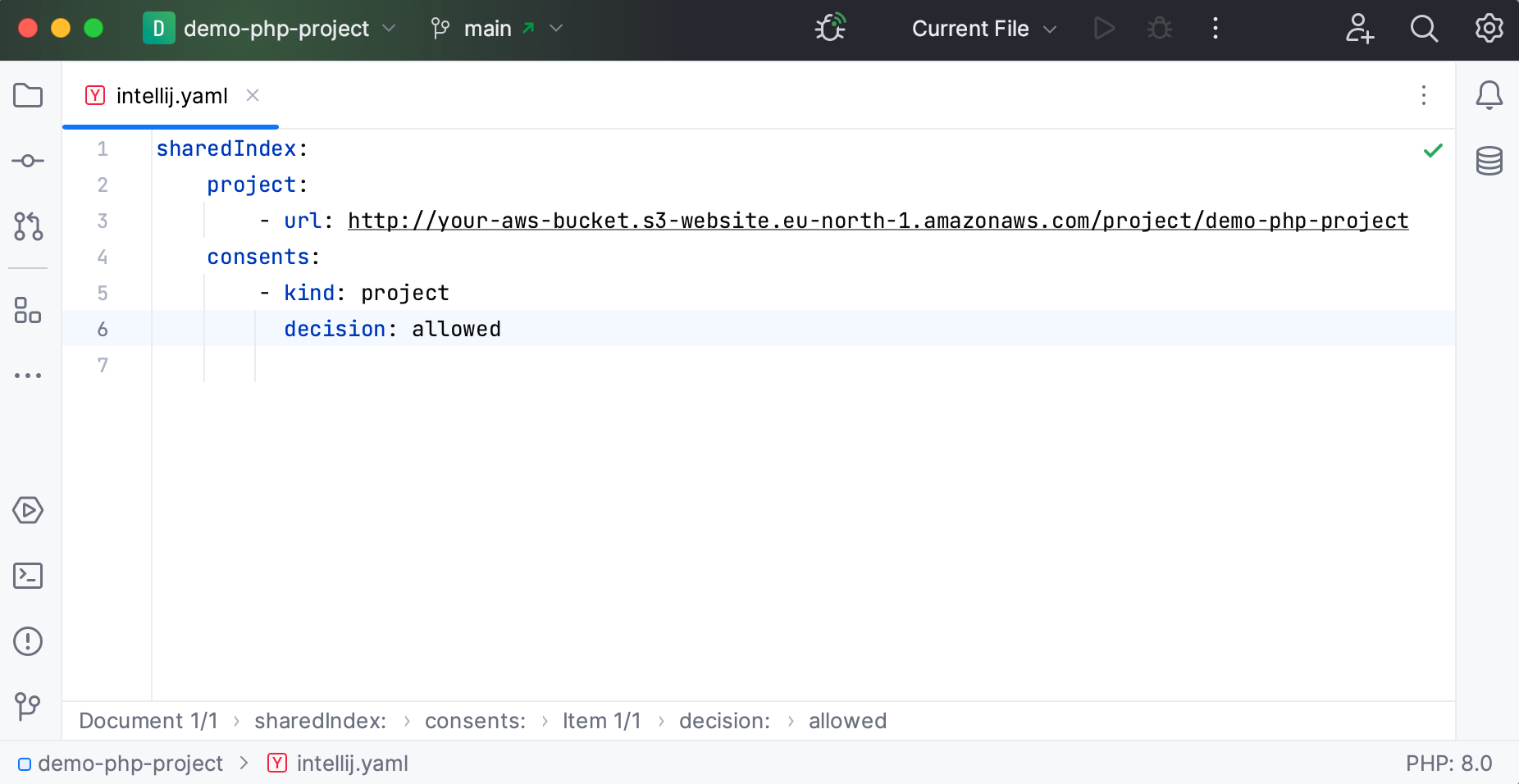Open the Current File run configuration dropdown
The height and width of the screenshot is (784, 1519).
coord(982,28)
